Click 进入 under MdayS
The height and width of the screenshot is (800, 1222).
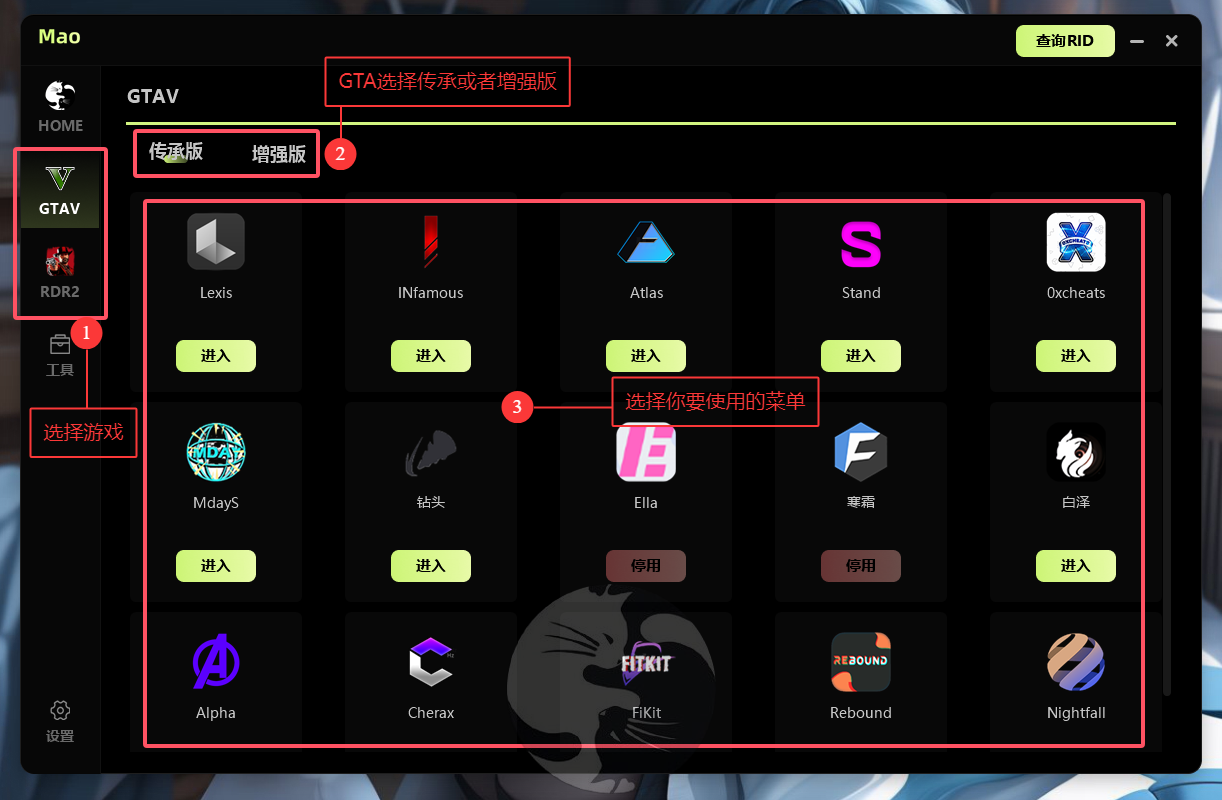click(x=216, y=566)
